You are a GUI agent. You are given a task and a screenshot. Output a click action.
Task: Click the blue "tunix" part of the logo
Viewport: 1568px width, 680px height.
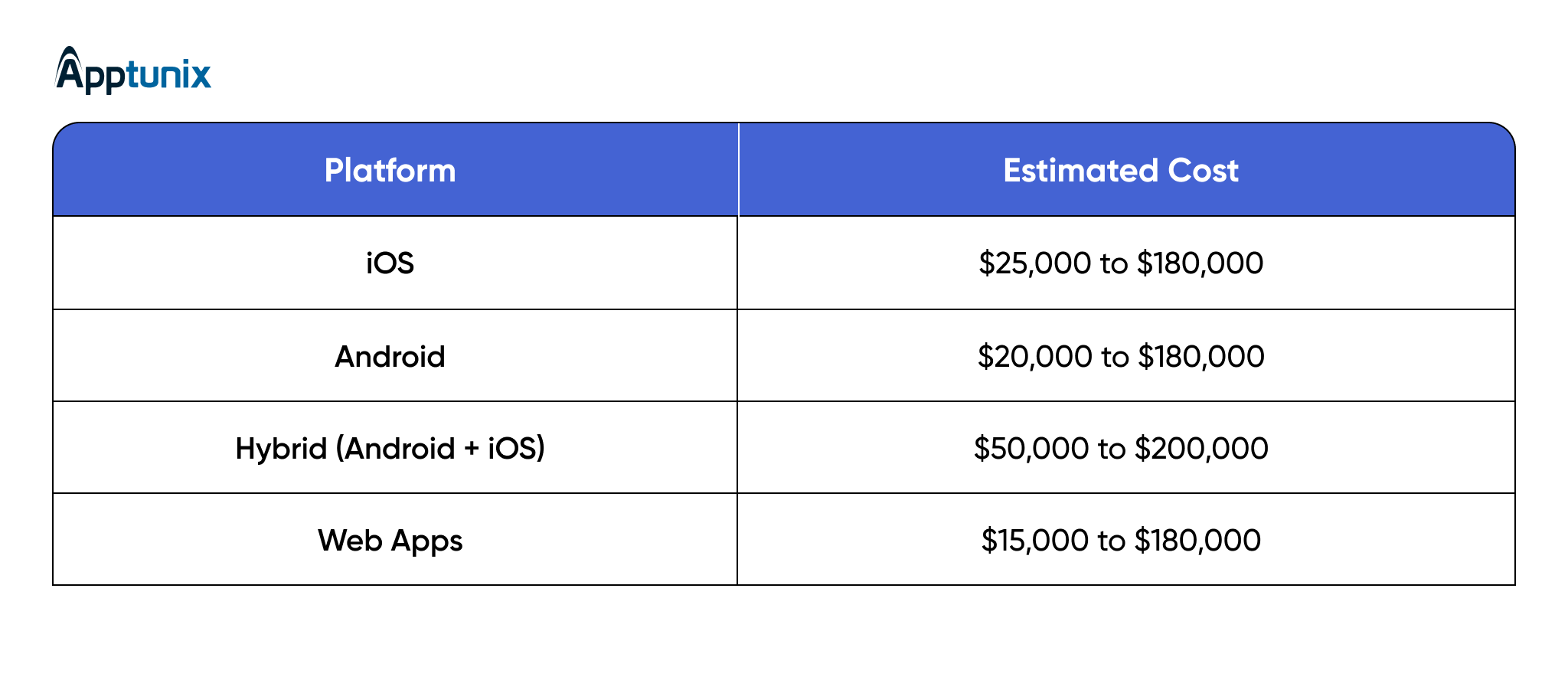click(x=168, y=75)
